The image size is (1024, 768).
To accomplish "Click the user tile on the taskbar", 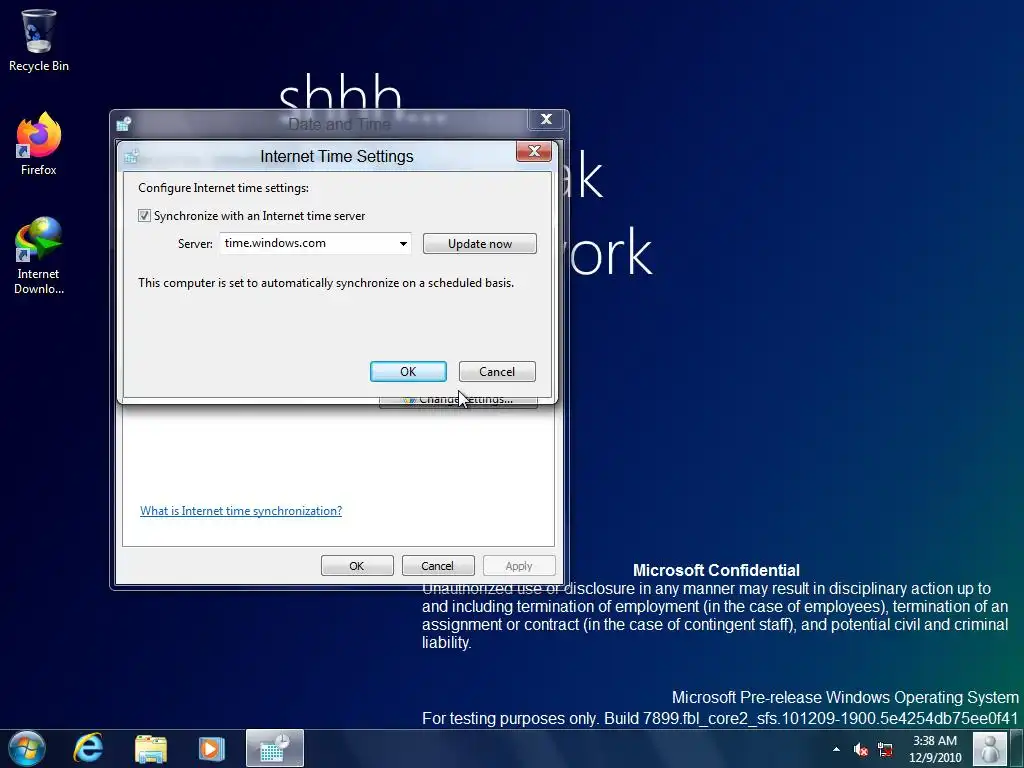I will click(989, 748).
